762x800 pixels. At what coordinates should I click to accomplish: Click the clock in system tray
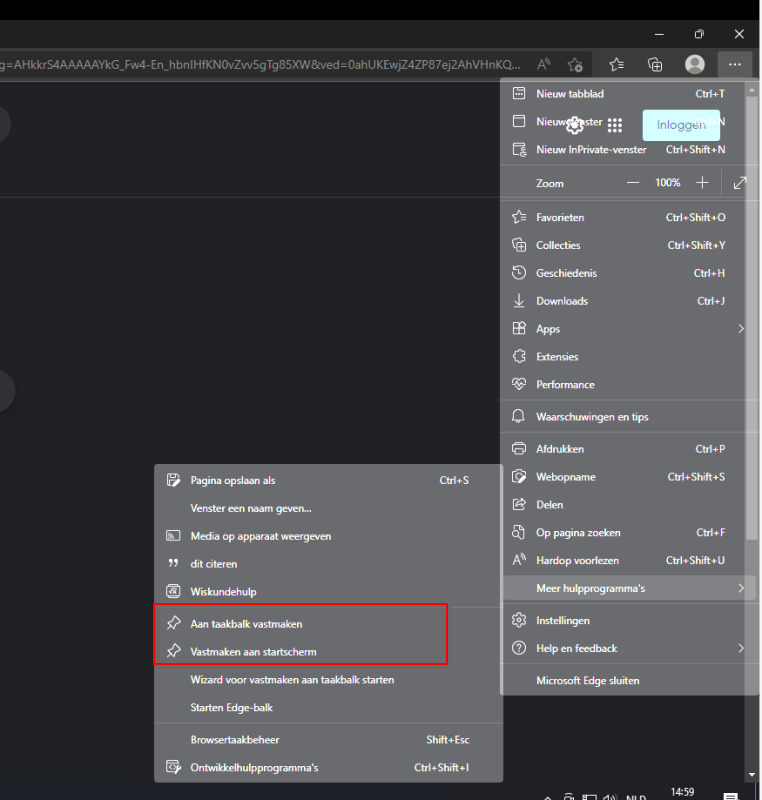[682, 793]
